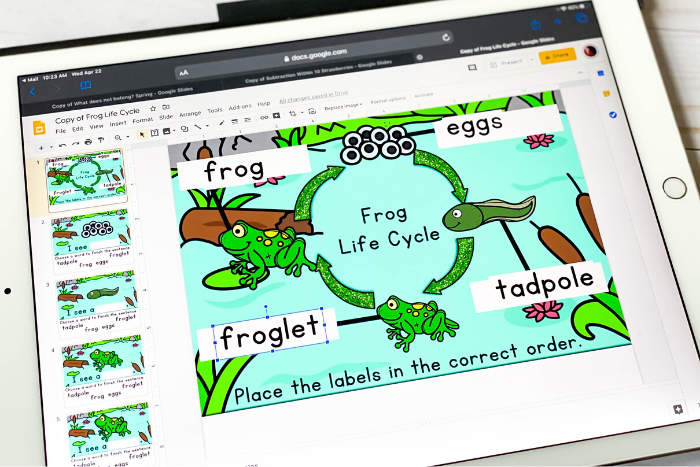This screenshot has width=700, height=467.
Task: Click the Print icon in the toolbar
Action: click(90, 142)
